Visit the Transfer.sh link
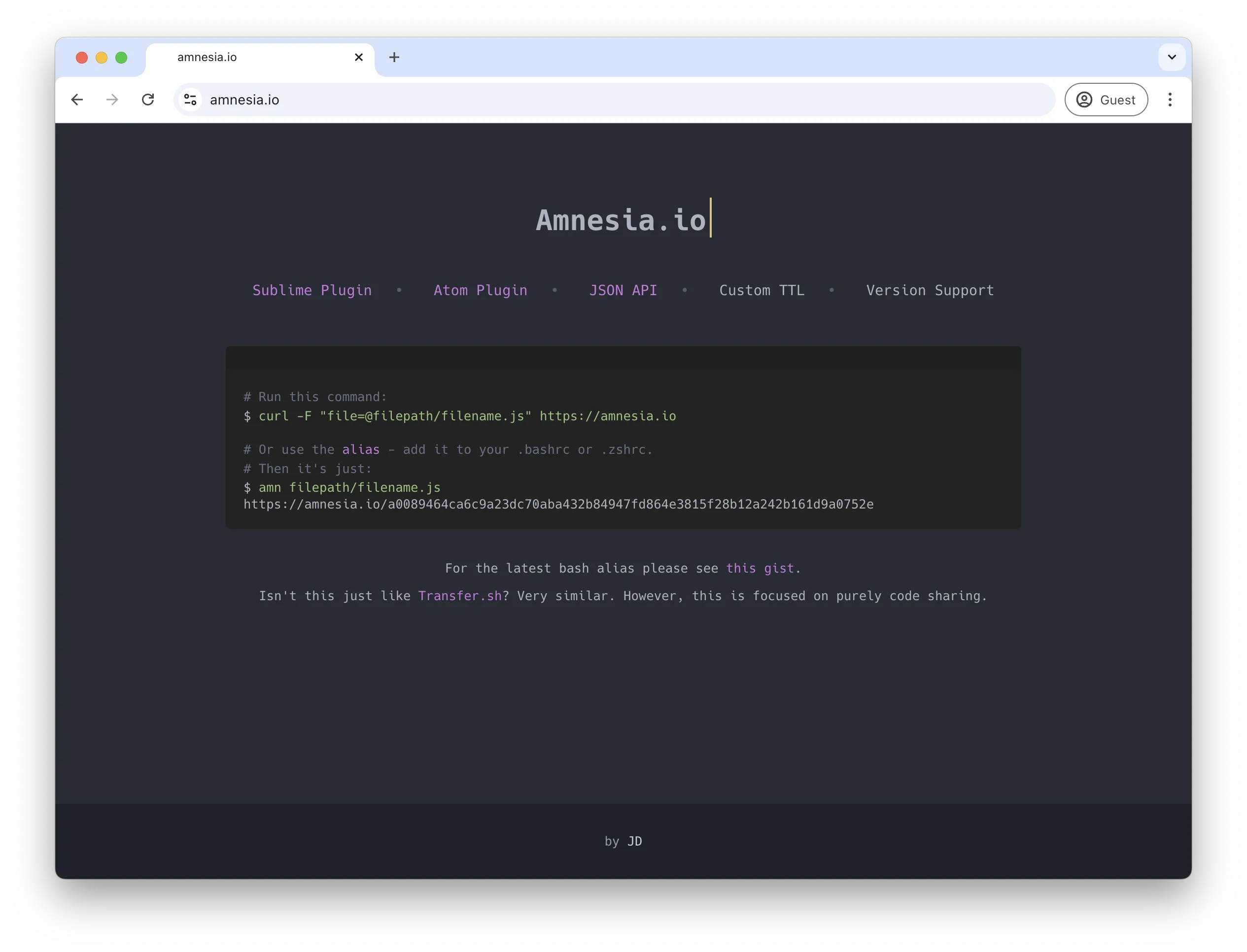 point(460,596)
